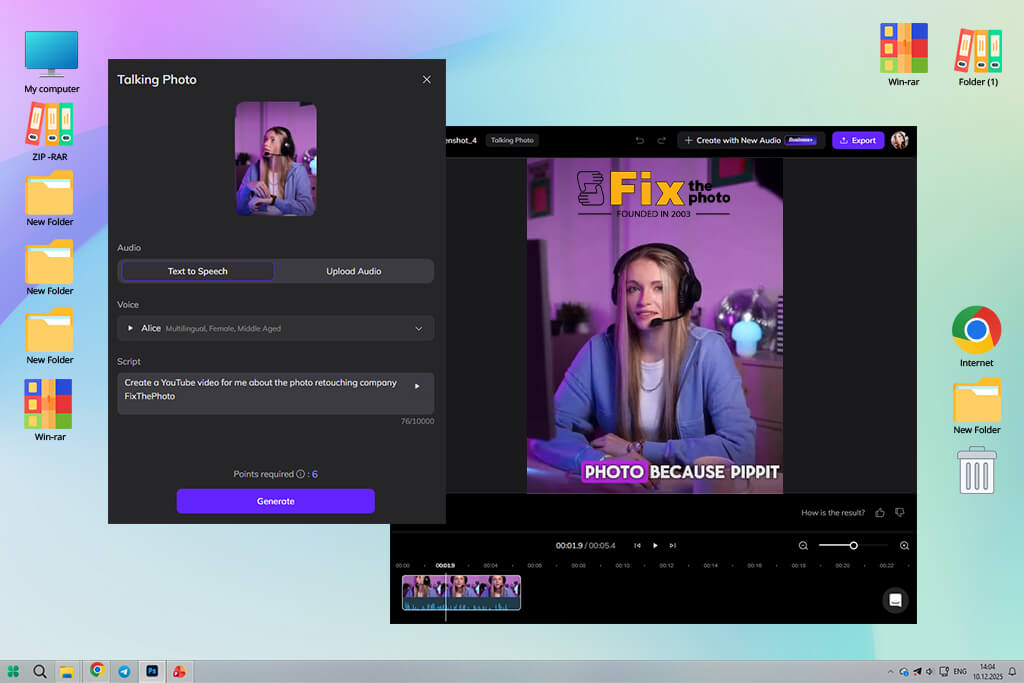The image size is (1024, 683).
Task: Click the 00:04 mark on the timeline ruler
Action: tap(490, 565)
